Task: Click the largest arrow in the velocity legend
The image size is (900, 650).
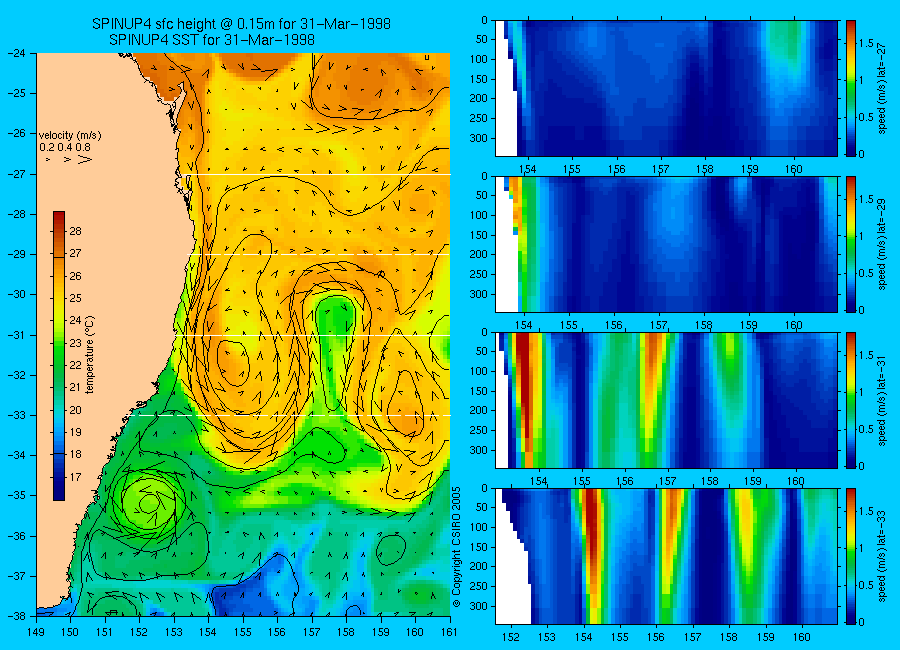Action: [84, 160]
